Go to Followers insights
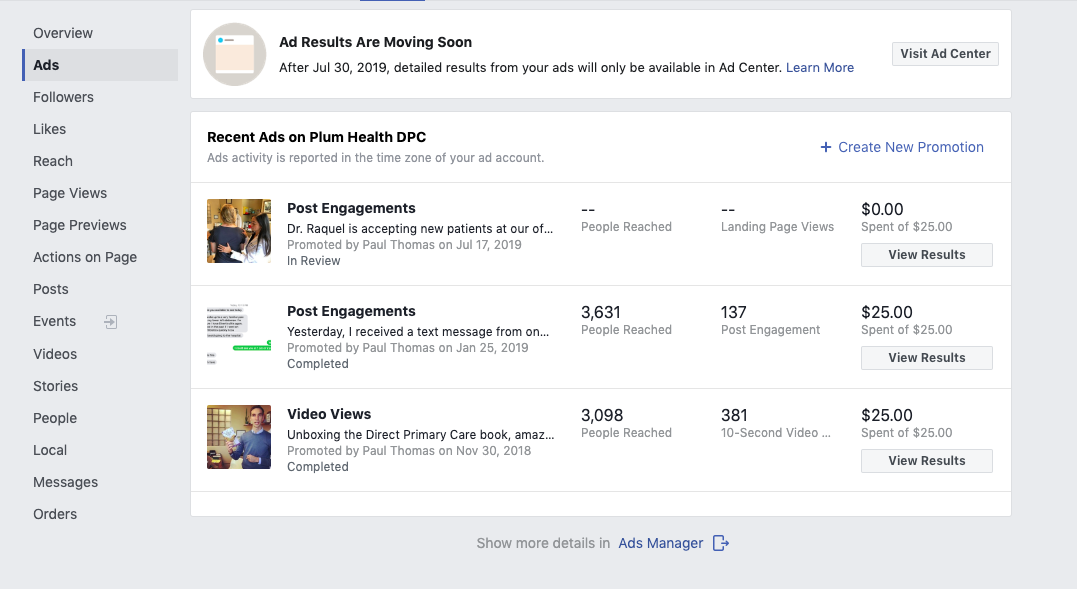This screenshot has width=1077, height=589. click(63, 97)
